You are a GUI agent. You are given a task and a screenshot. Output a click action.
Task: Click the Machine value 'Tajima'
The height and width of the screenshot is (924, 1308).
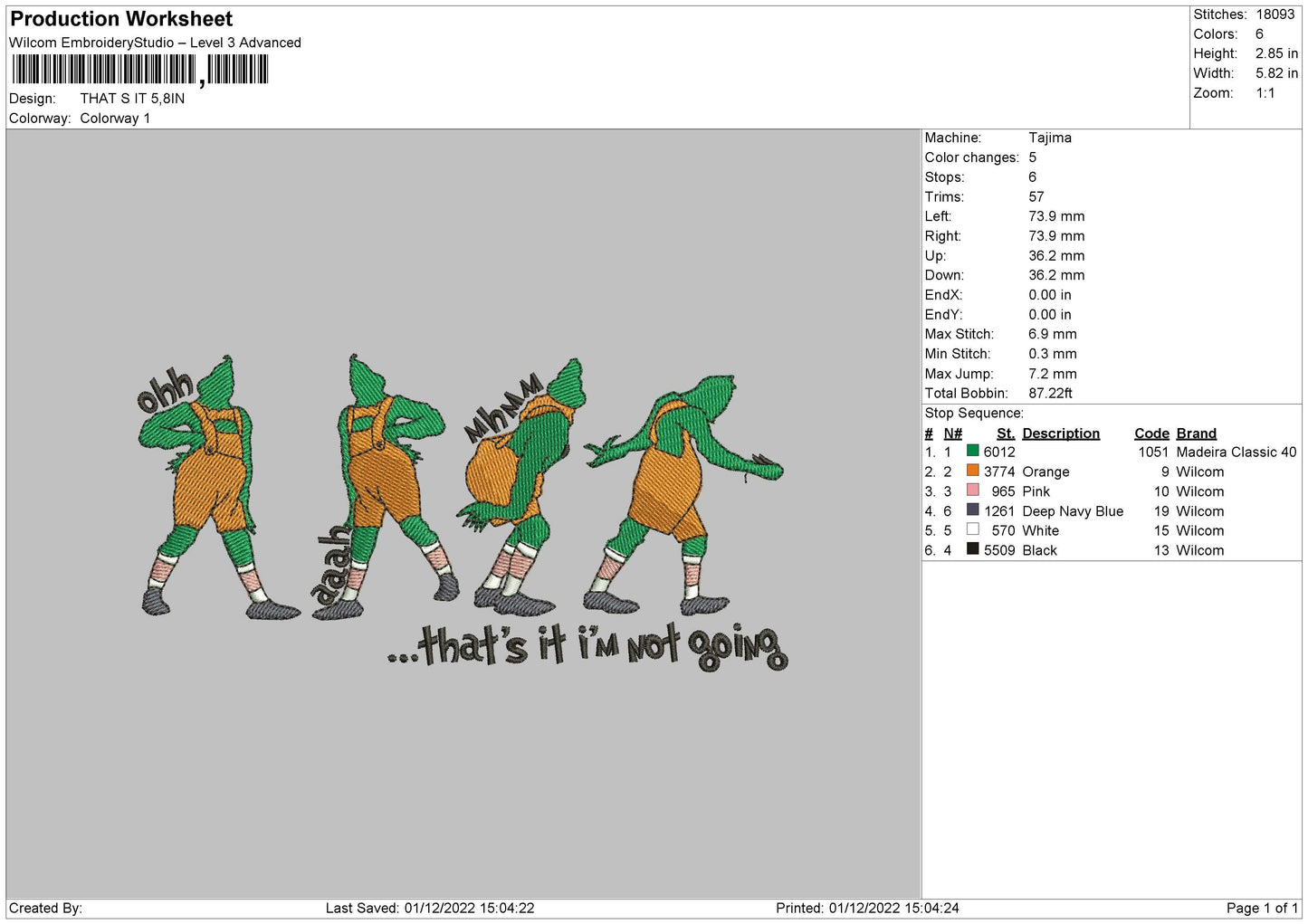tap(1050, 138)
